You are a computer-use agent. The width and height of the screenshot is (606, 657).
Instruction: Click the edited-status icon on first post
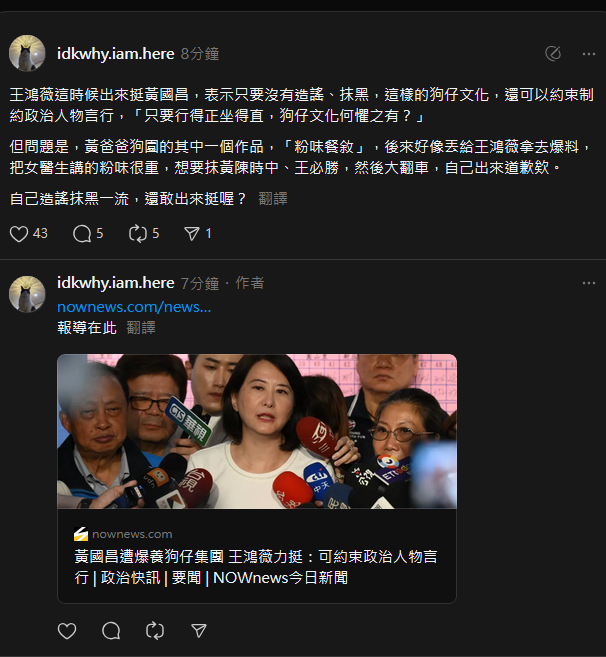pos(553,54)
